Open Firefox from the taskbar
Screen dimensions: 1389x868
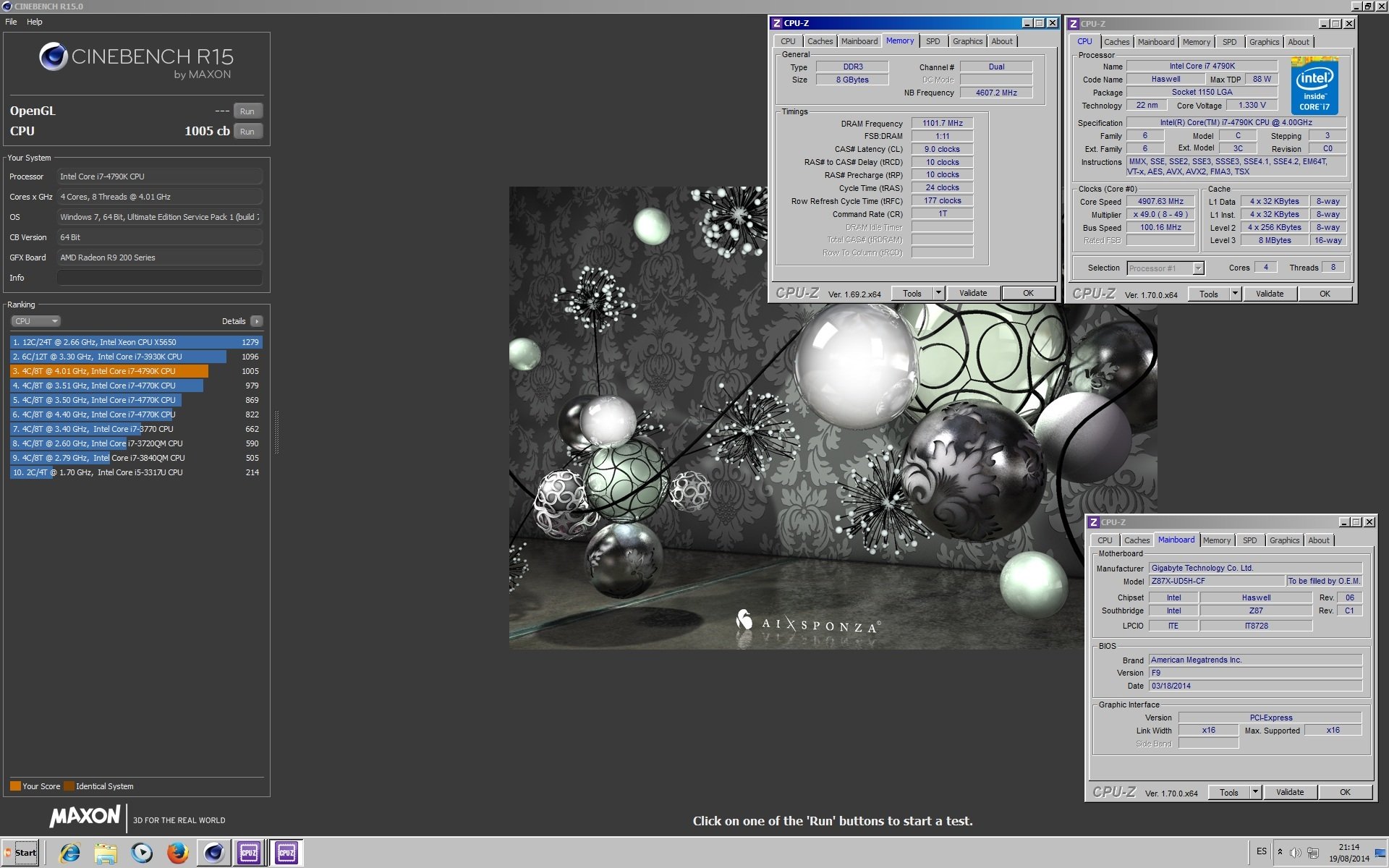[x=177, y=853]
